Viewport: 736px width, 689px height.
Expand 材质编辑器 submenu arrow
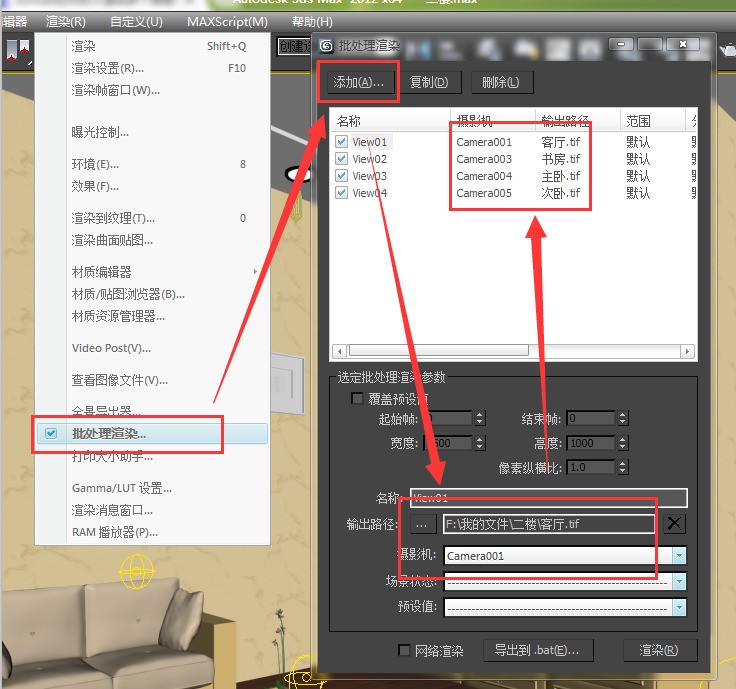point(255,272)
